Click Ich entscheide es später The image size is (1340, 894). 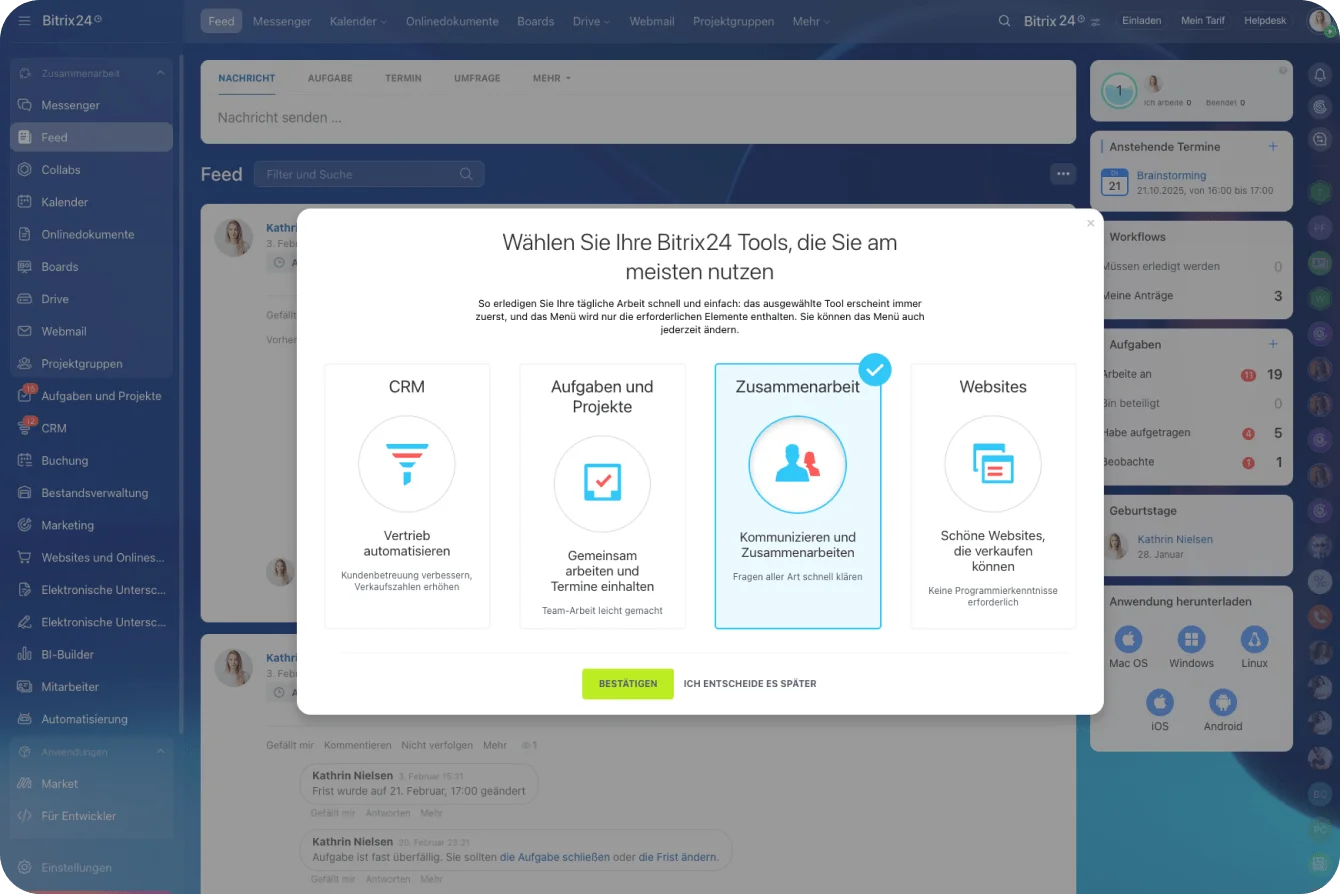click(x=750, y=684)
